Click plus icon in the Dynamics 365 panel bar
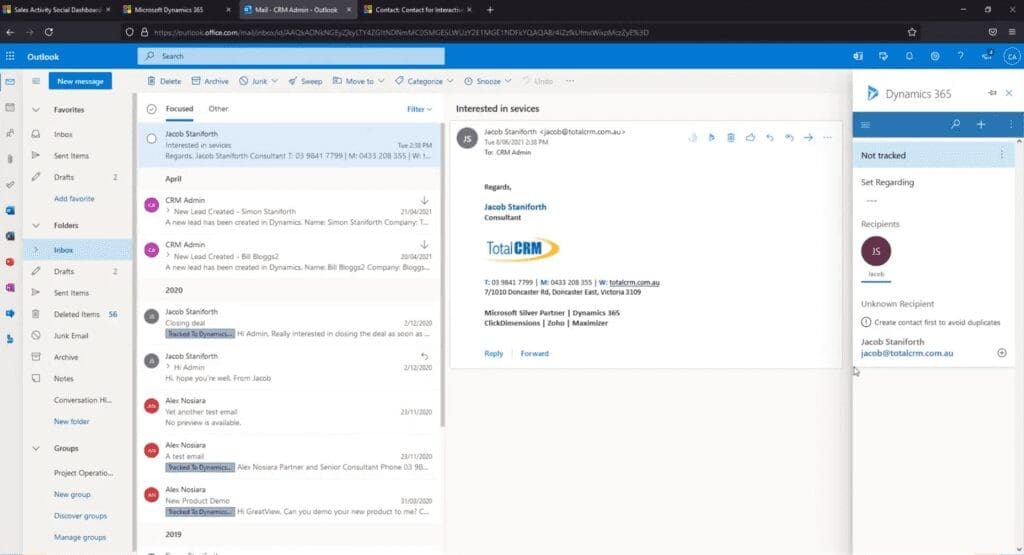1024x555 pixels. tap(981, 124)
